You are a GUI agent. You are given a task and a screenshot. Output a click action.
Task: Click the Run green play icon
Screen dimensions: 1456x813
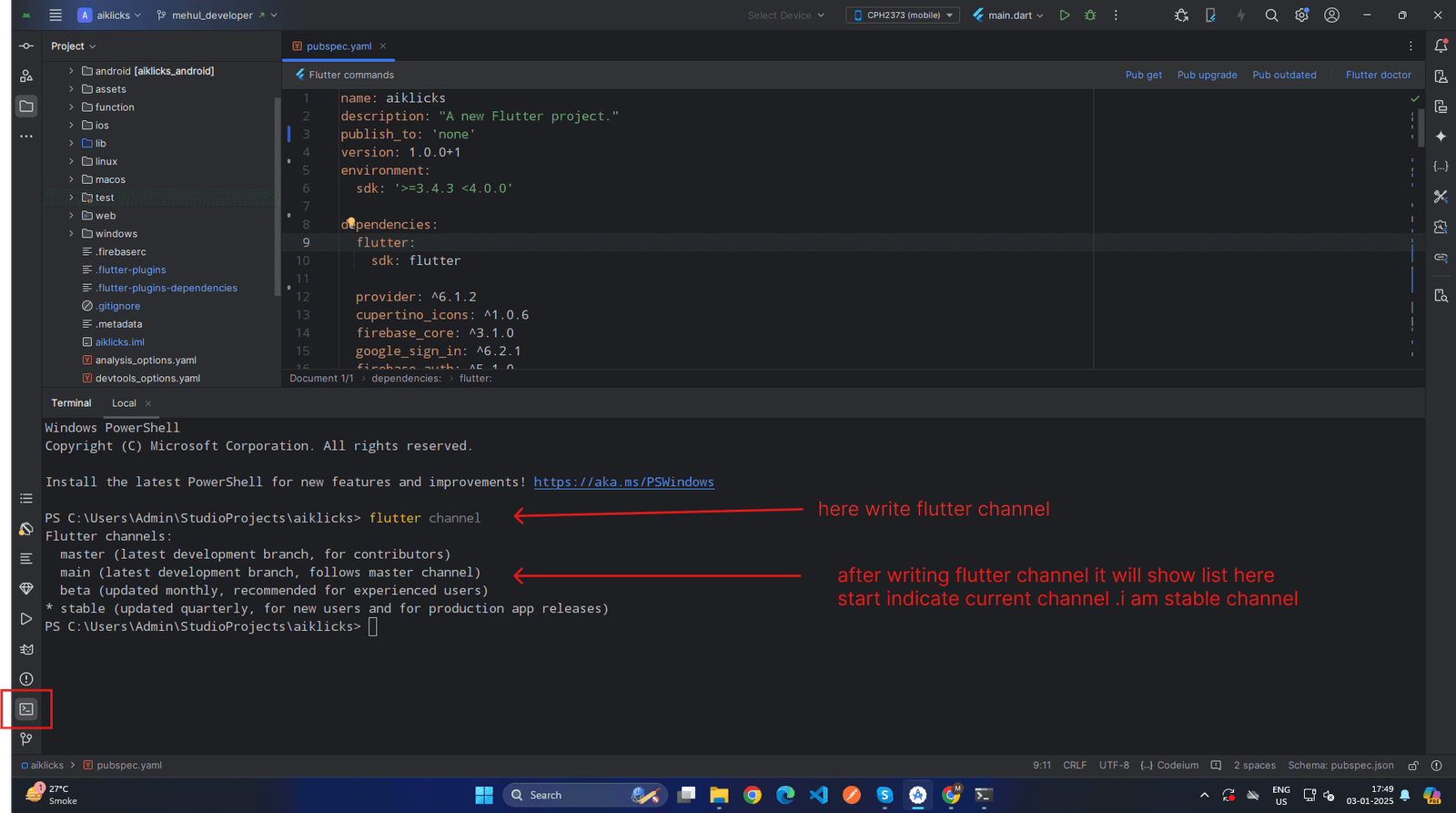click(1064, 15)
